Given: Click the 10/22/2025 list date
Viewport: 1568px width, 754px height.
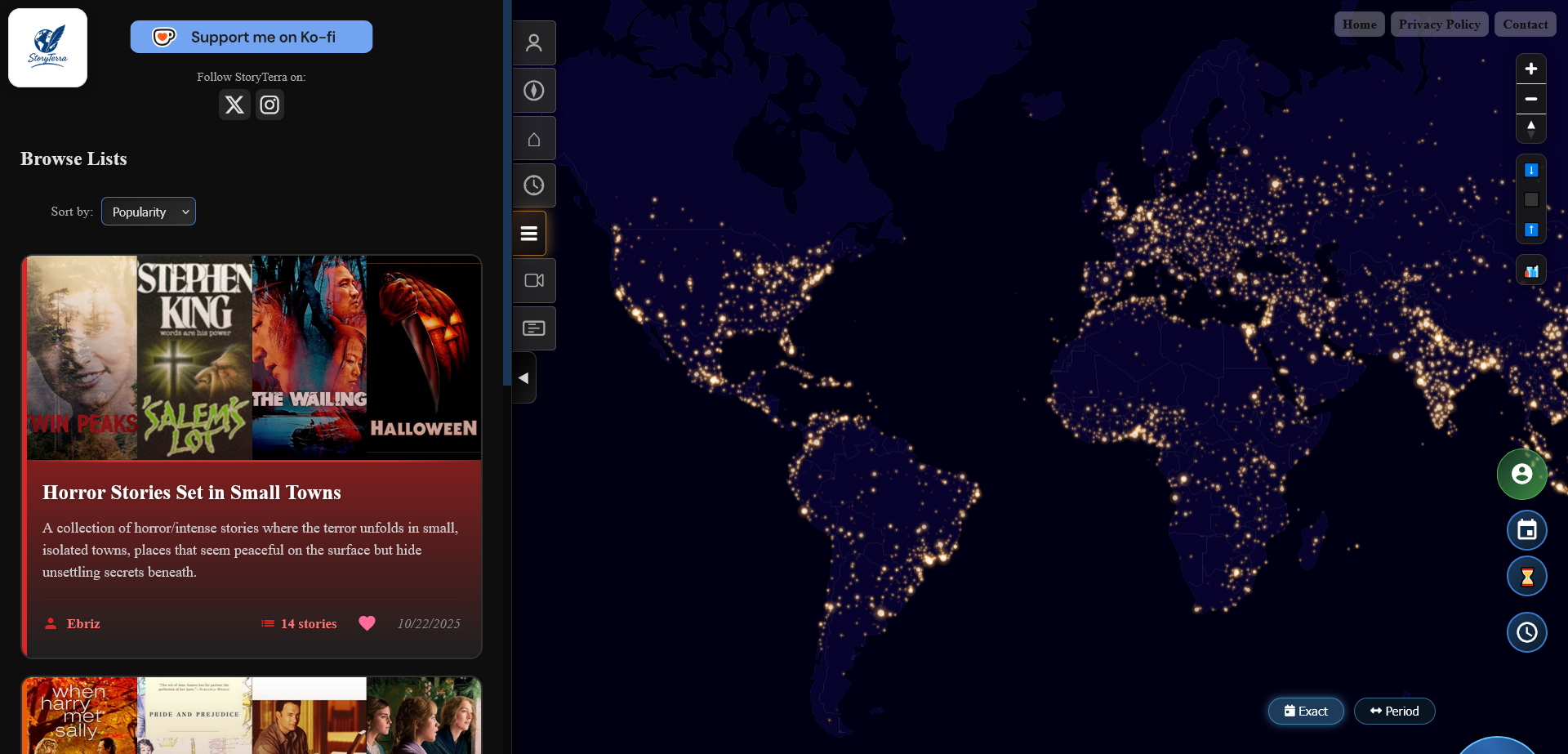Looking at the screenshot, I should (429, 623).
